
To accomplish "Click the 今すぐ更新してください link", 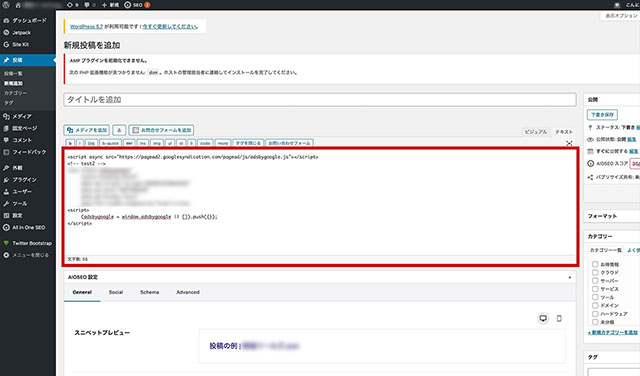I will pos(169,27).
